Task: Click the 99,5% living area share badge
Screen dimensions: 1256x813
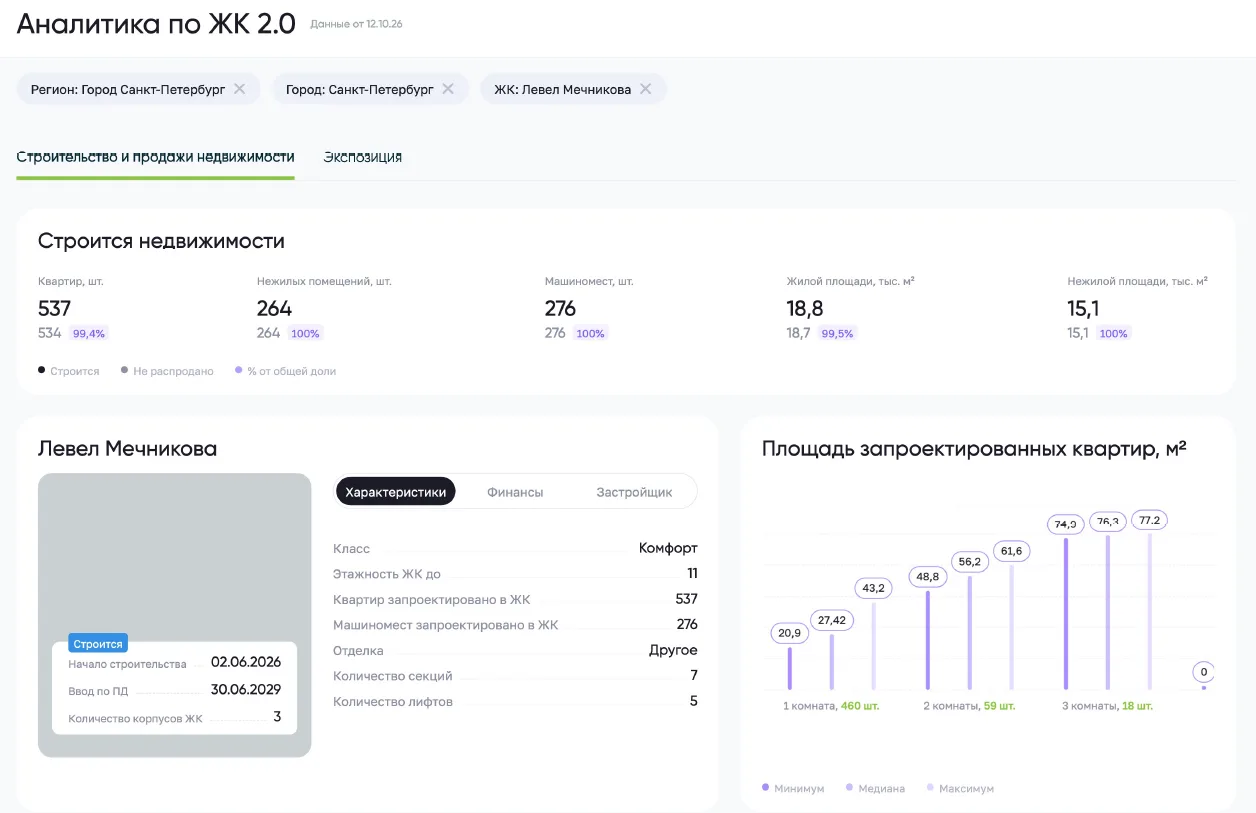Action: click(837, 334)
